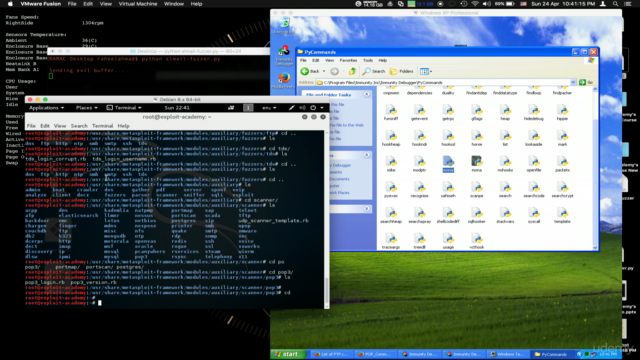Open the hidedebug file
The image size is (640, 360).
pyautogui.click(x=533, y=111)
